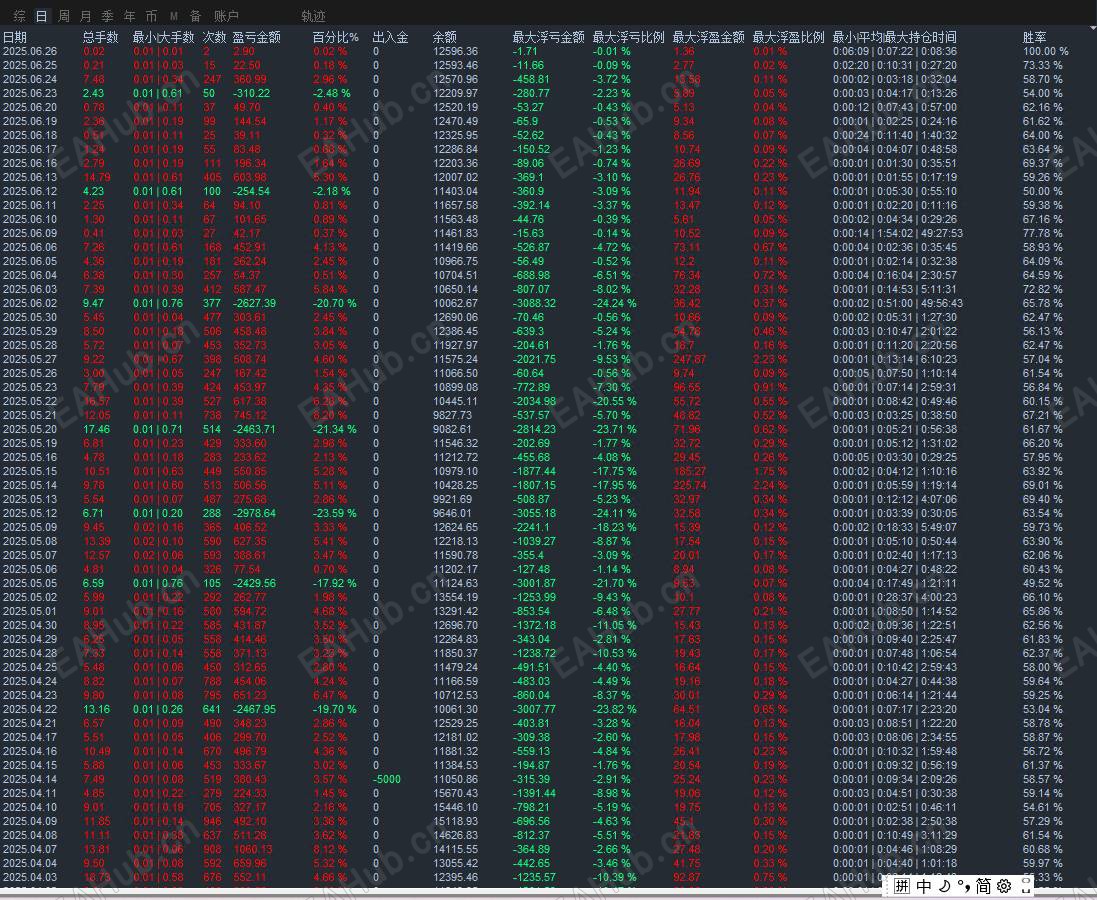Click the 77.78 % win rate cell

pyautogui.click(x=1042, y=233)
